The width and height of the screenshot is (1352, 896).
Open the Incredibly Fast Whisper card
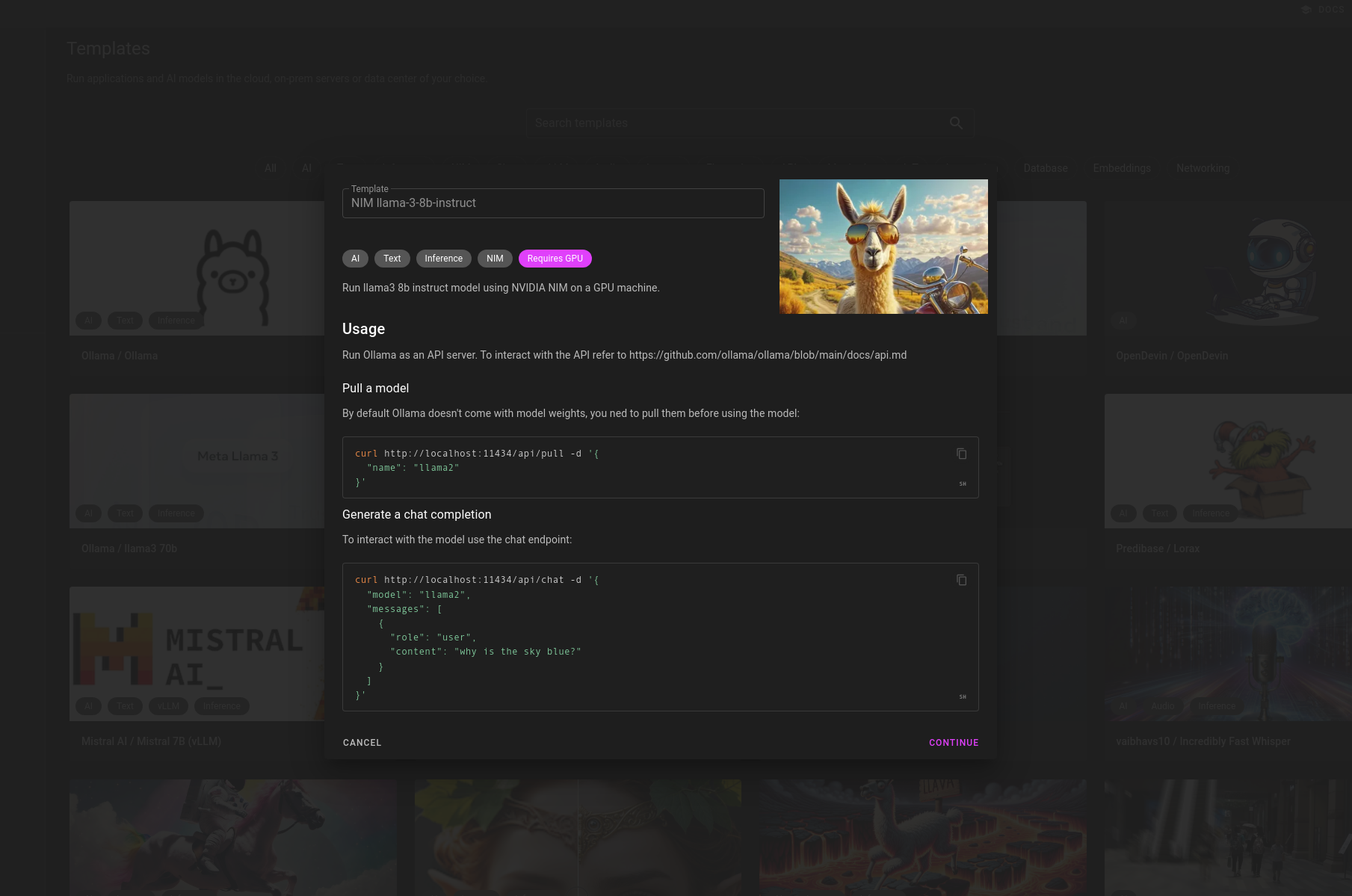(x=1228, y=673)
